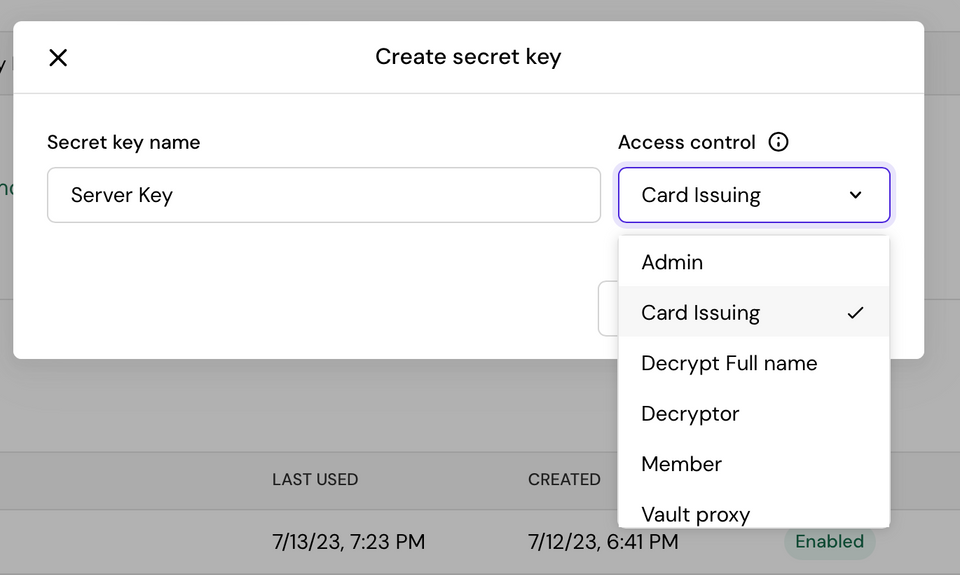This screenshot has height=575, width=960.
Task: Focus the Secret key name input field
Action: (x=324, y=195)
